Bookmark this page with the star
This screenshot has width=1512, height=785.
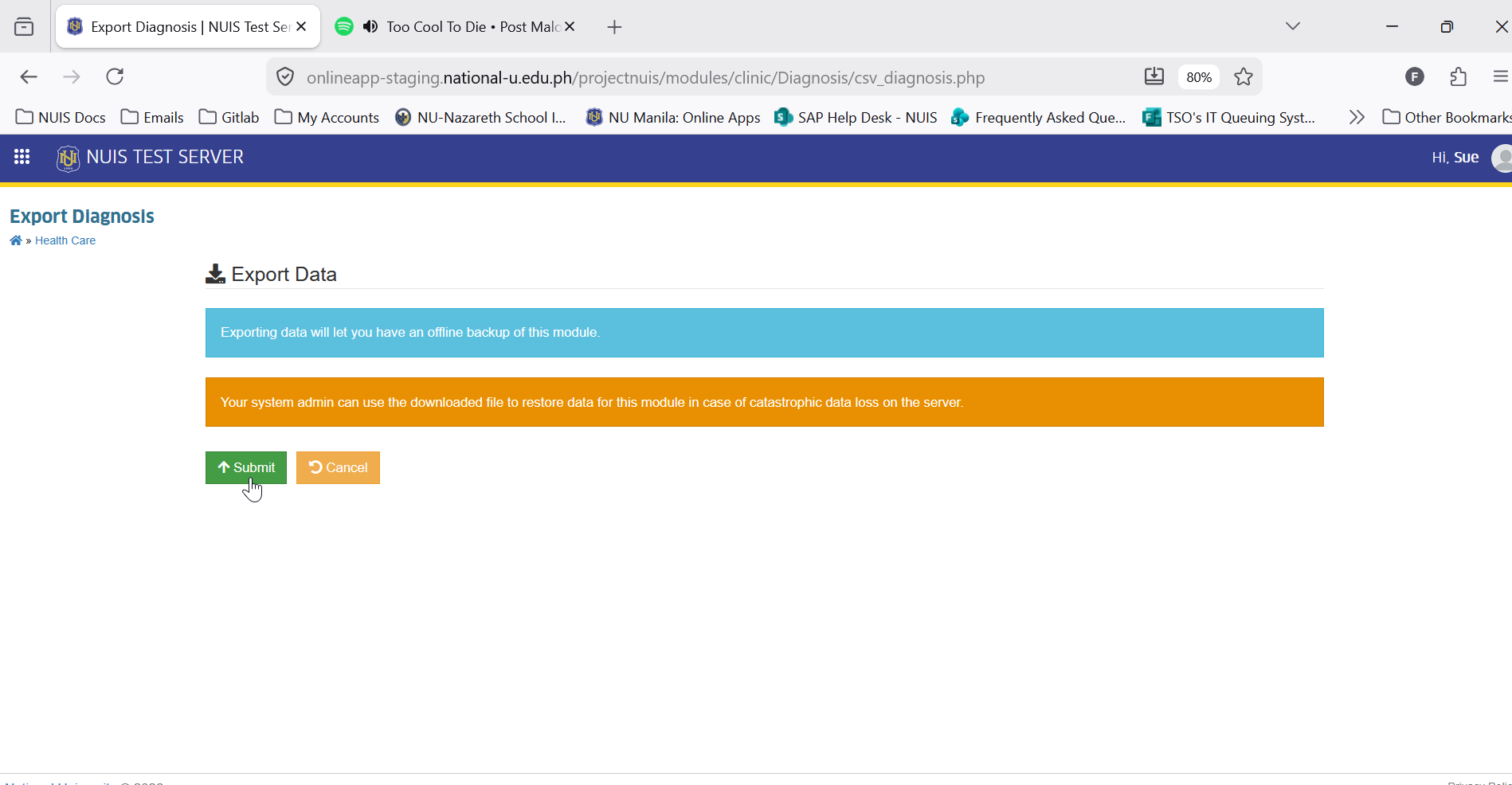1244,76
